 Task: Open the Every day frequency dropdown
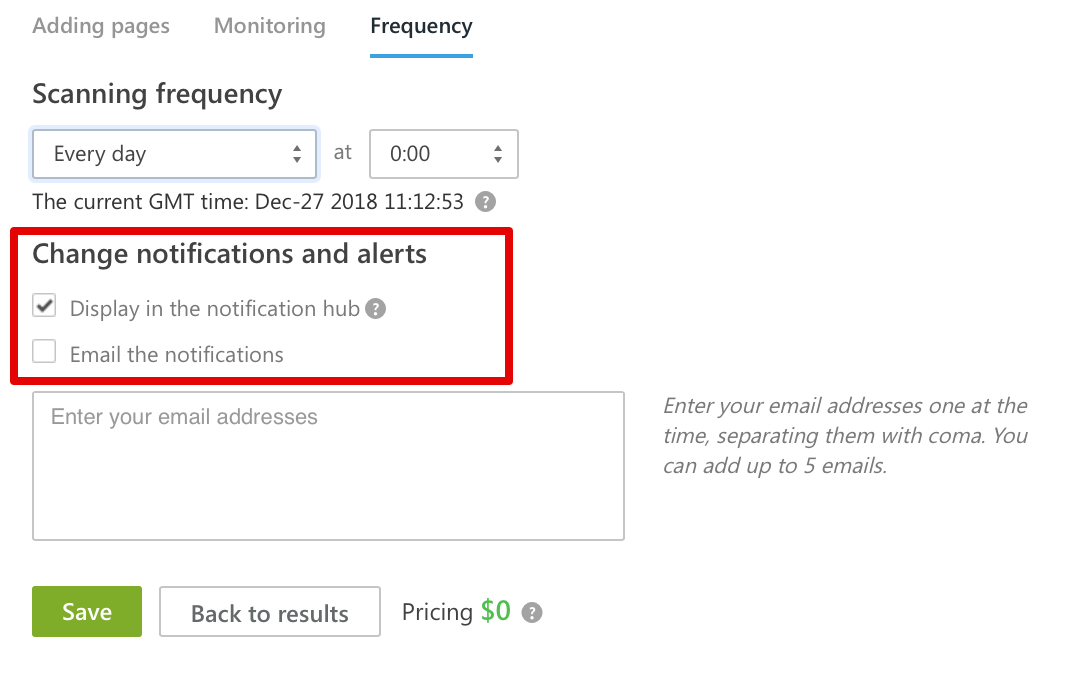click(175, 154)
